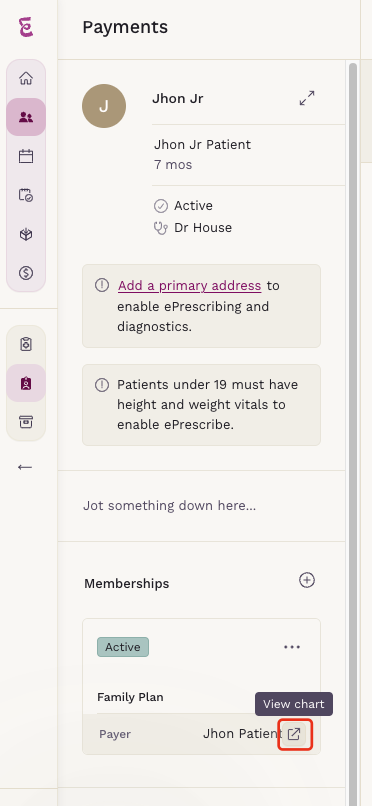Click the Active membership status badge
Viewport: 372px width, 806px height.
click(x=123, y=647)
